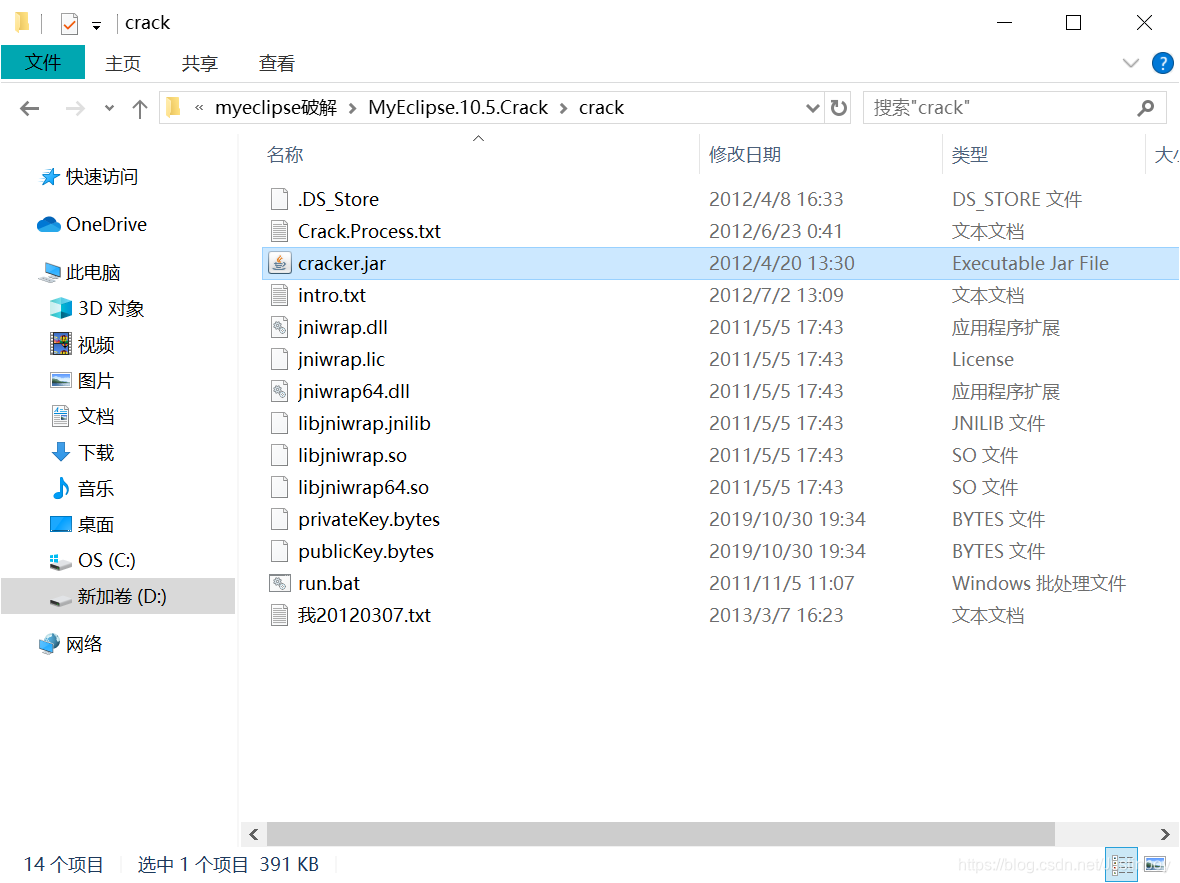The height and width of the screenshot is (883, 1180).
Task: Click the jniwrap64.dll file icon
Action: pos(279,391)
